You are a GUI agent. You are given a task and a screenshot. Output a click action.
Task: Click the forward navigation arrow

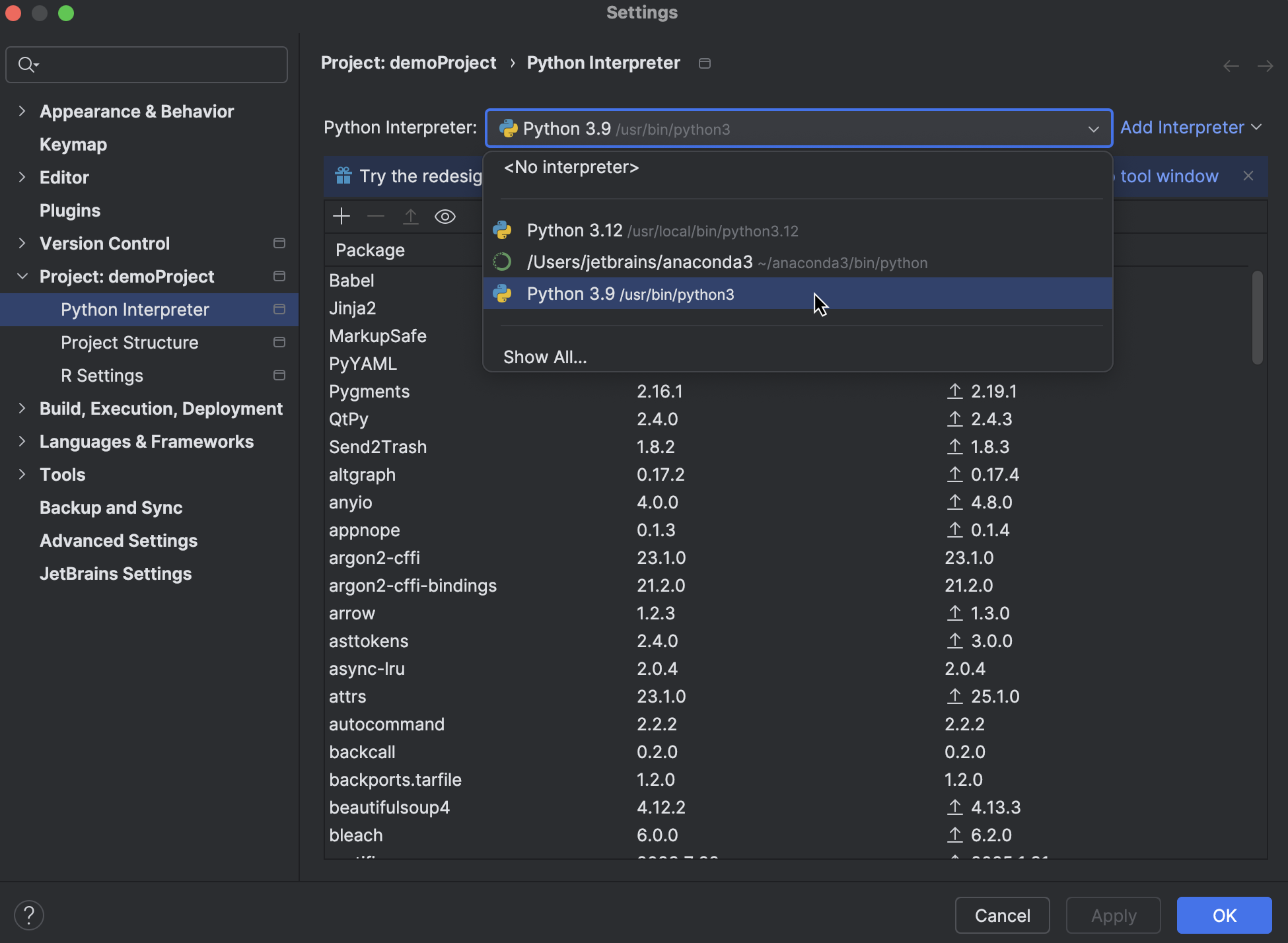point(1266,65)
